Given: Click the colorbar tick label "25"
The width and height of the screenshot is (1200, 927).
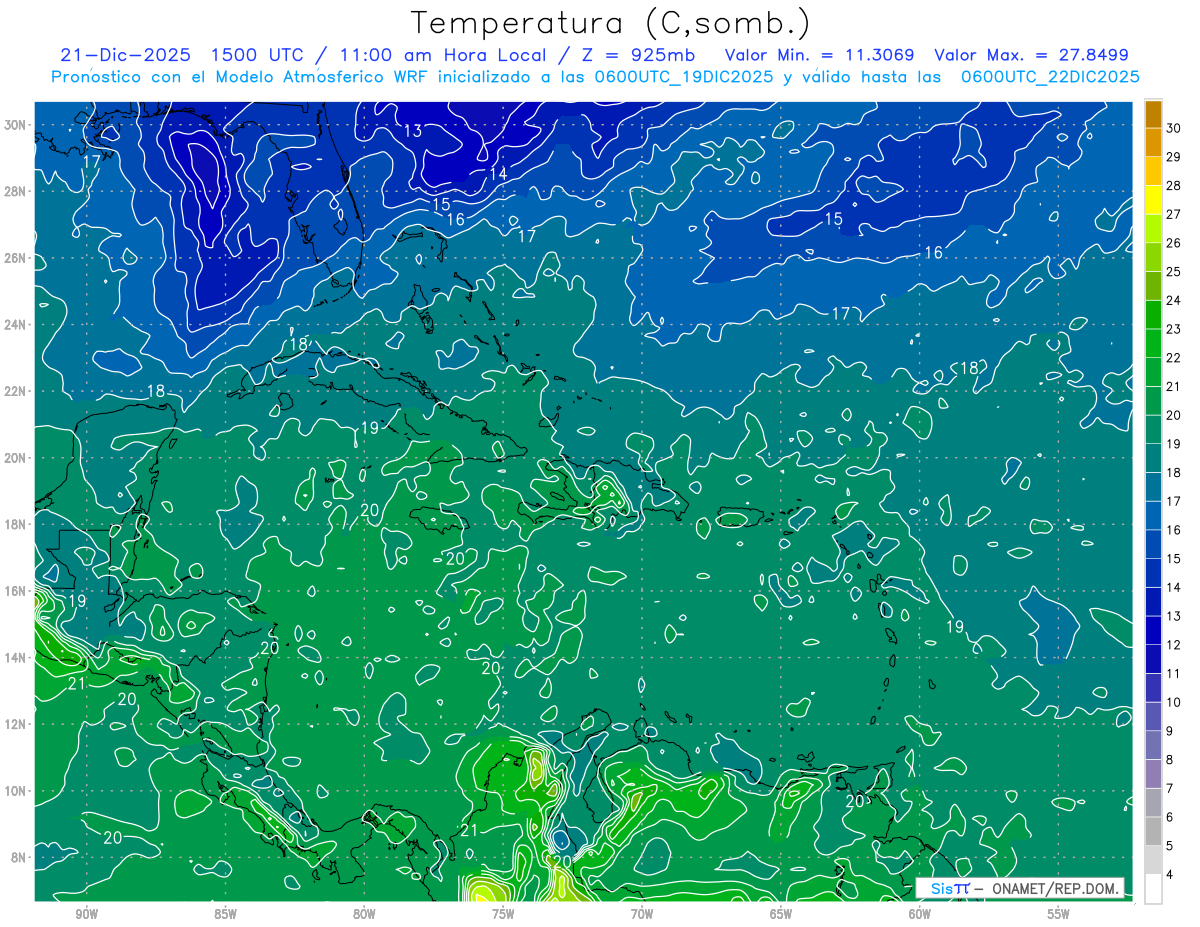Looking at the screenshot, I should [1174, 272].
